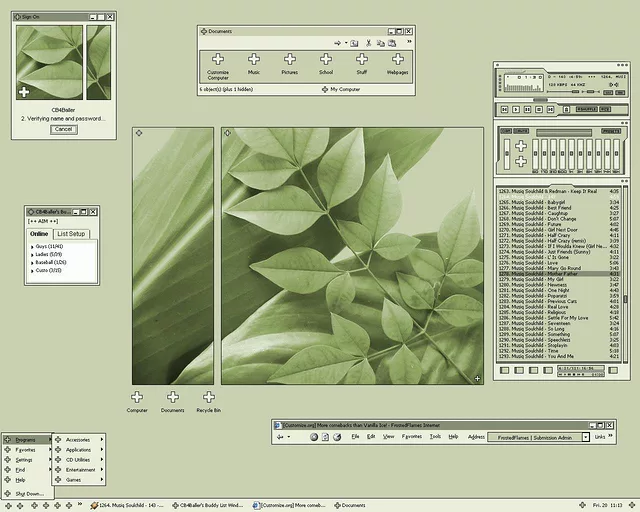
Task: Select Settings in the Start menu
Action: point(27,460)
